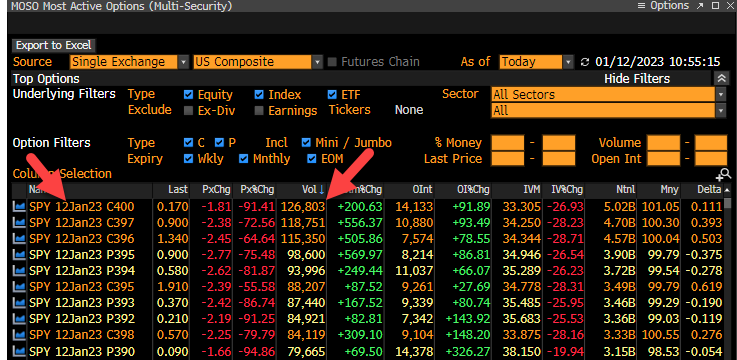Open chart icon for SPY 12Jan23 P390

[19, 351]
